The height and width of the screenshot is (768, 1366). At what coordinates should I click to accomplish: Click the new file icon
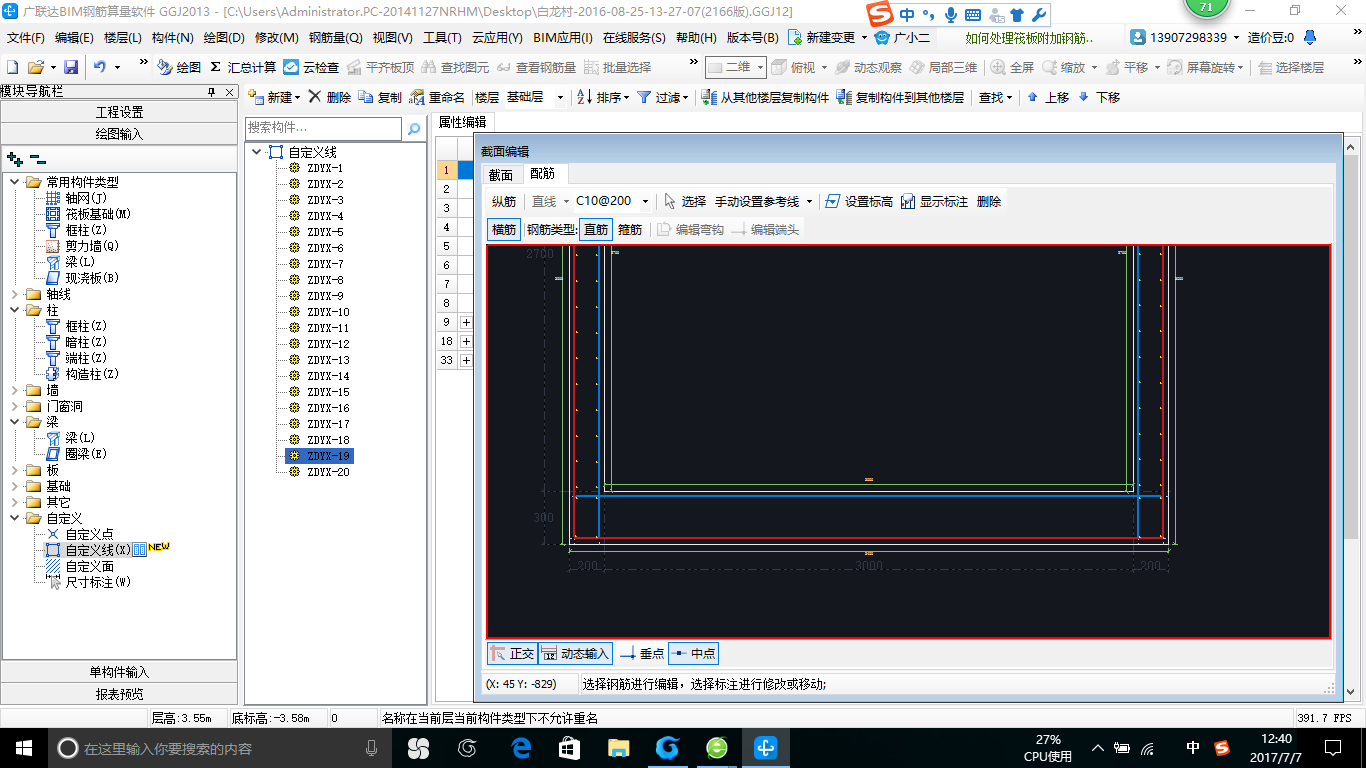(x=12, y=67)
